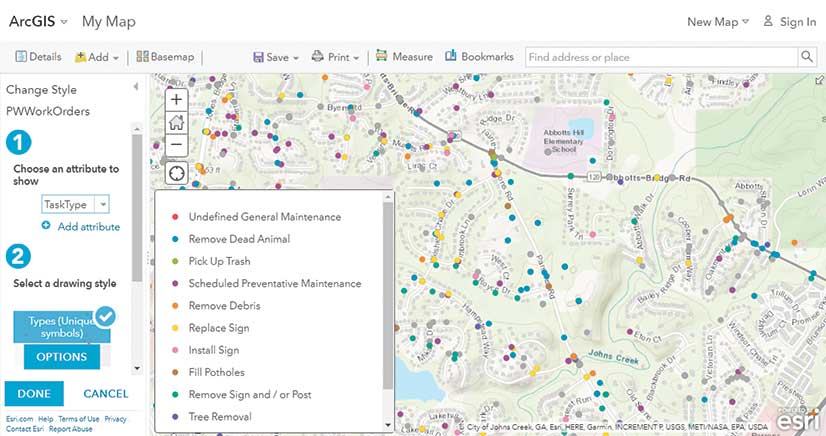The width and height of the screenshot is (826, 436).
Task: Click the Johns Creek map label
Action: (613, 356)
